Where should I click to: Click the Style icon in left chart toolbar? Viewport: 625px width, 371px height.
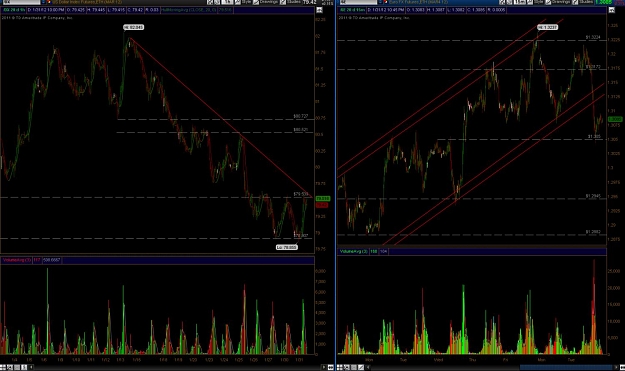coord(238,2)
